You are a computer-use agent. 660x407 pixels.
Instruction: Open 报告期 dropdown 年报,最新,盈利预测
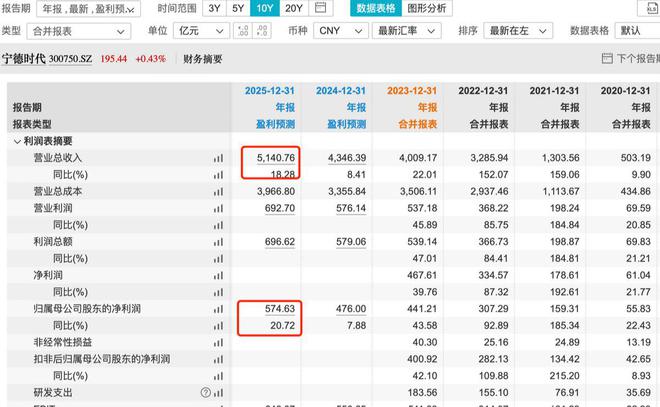[x=89, y=8]
